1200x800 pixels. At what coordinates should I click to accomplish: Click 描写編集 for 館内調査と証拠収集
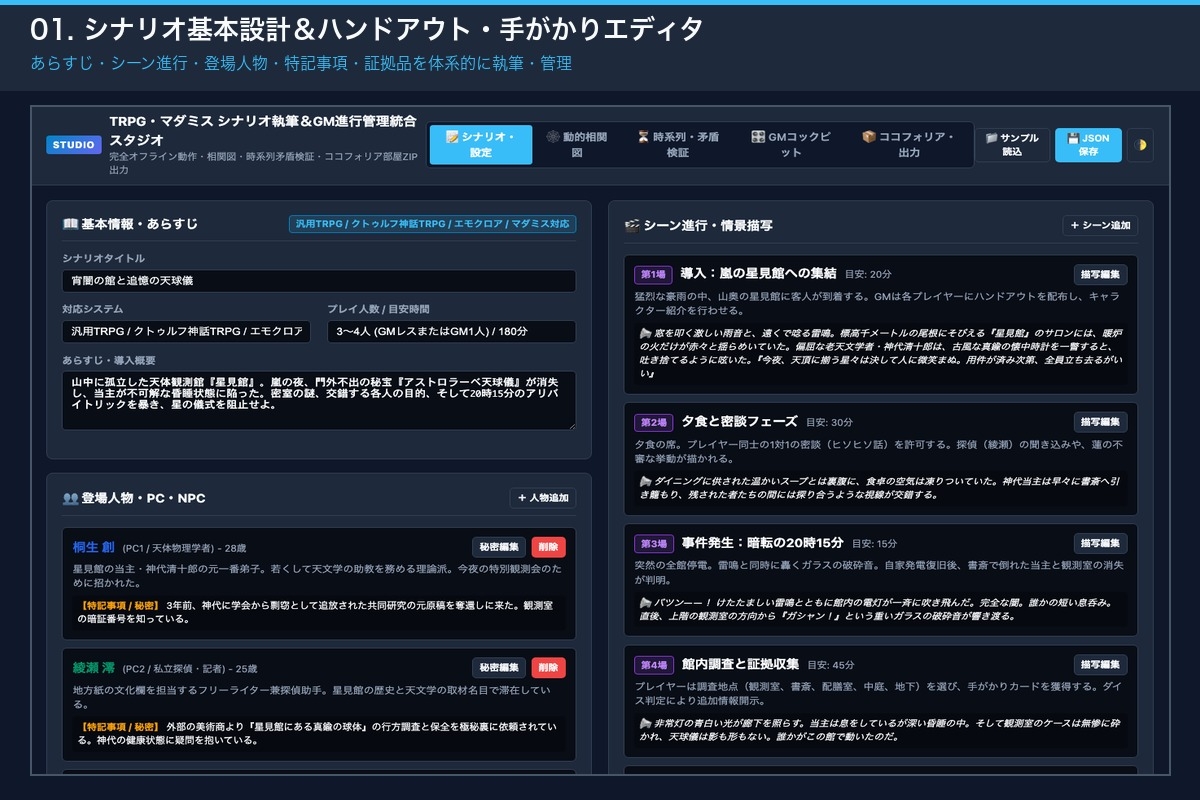[1101, 665]
